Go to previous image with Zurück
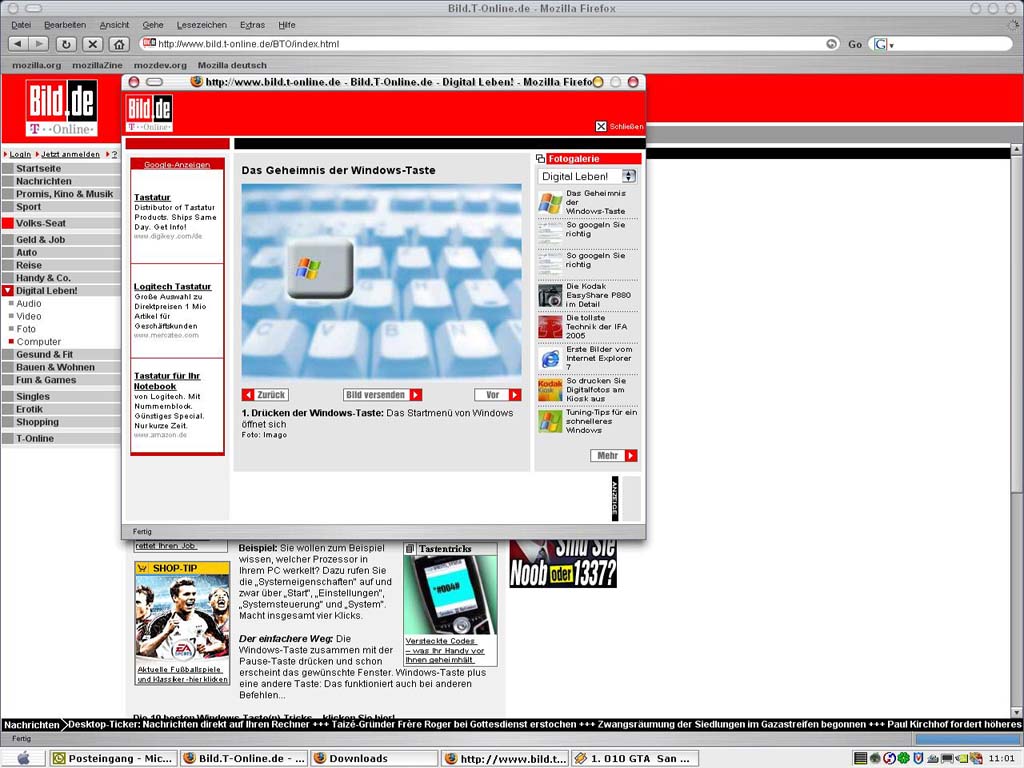The width and height of the screenshot is (1024, 768). tap(265, 394)
